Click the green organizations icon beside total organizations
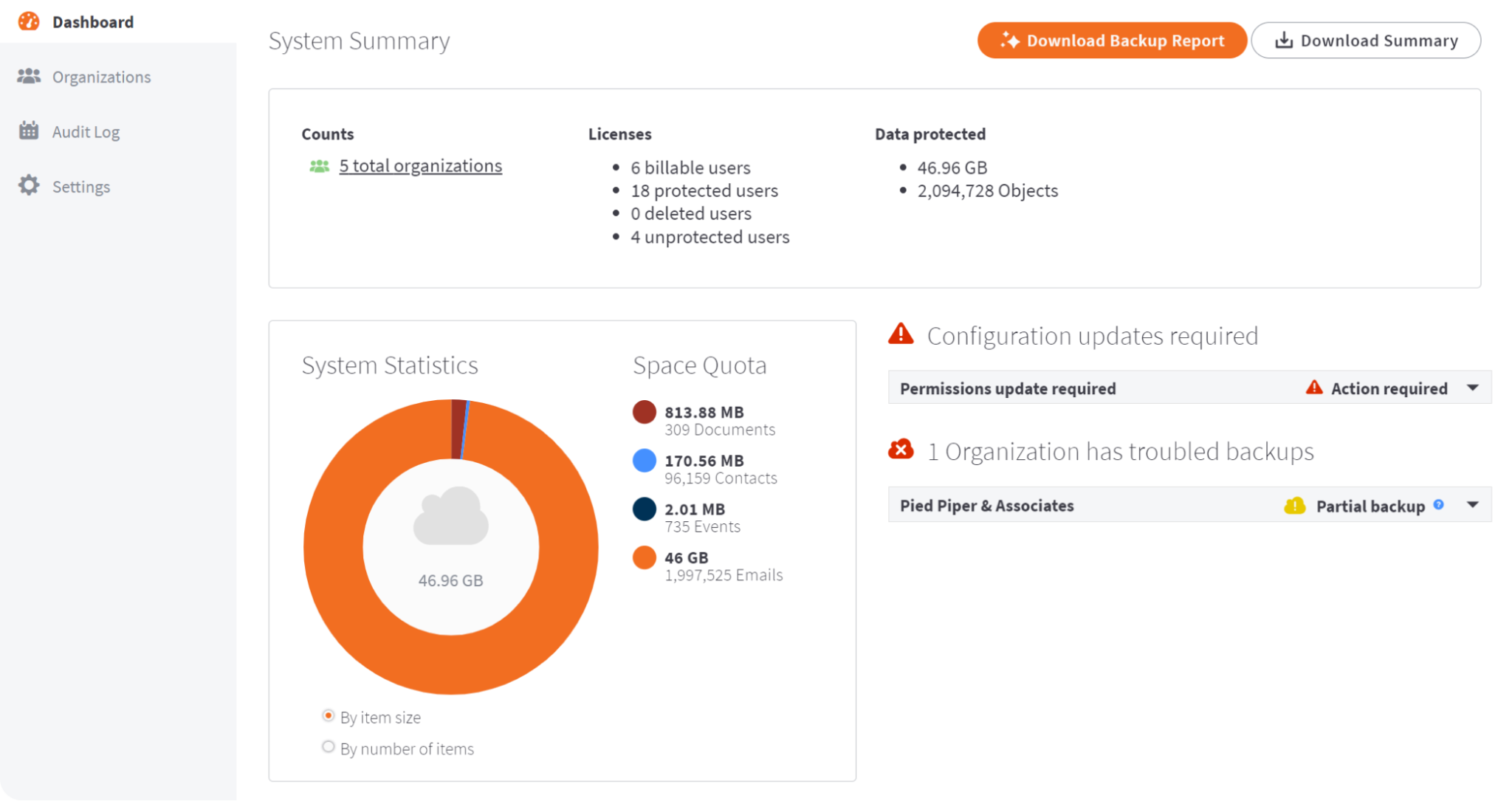This screenshot has width=1512, height=801. click(318, 165)
